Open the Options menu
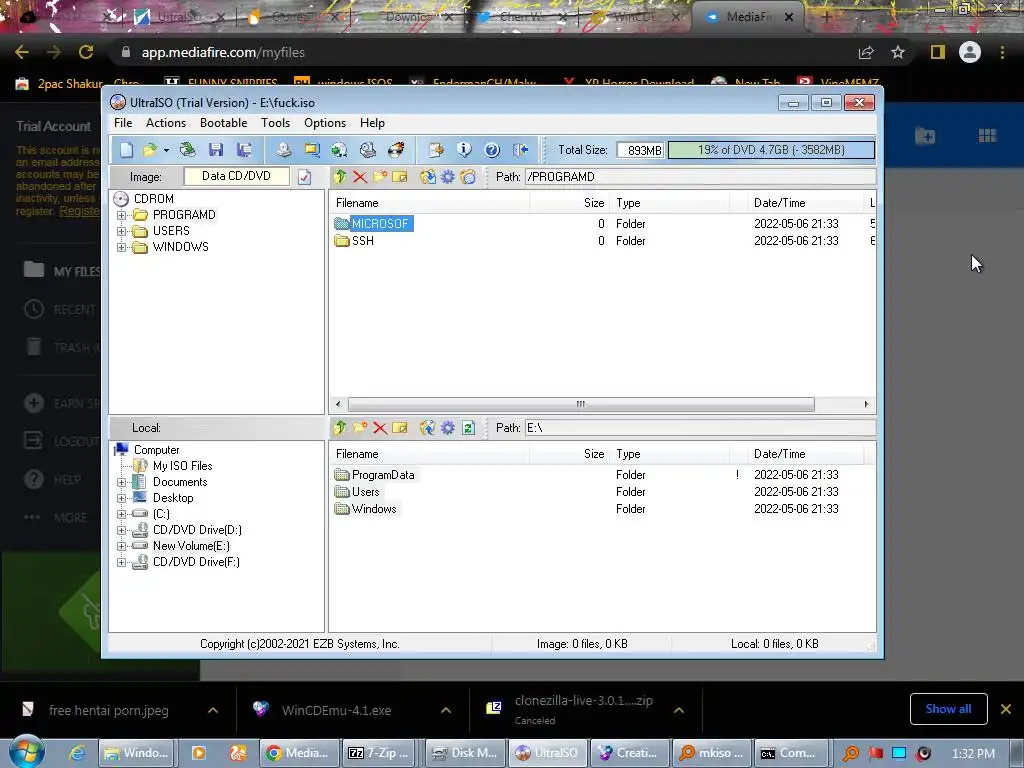The width and height of the screenshot is (1024, 768). point(325,123)
